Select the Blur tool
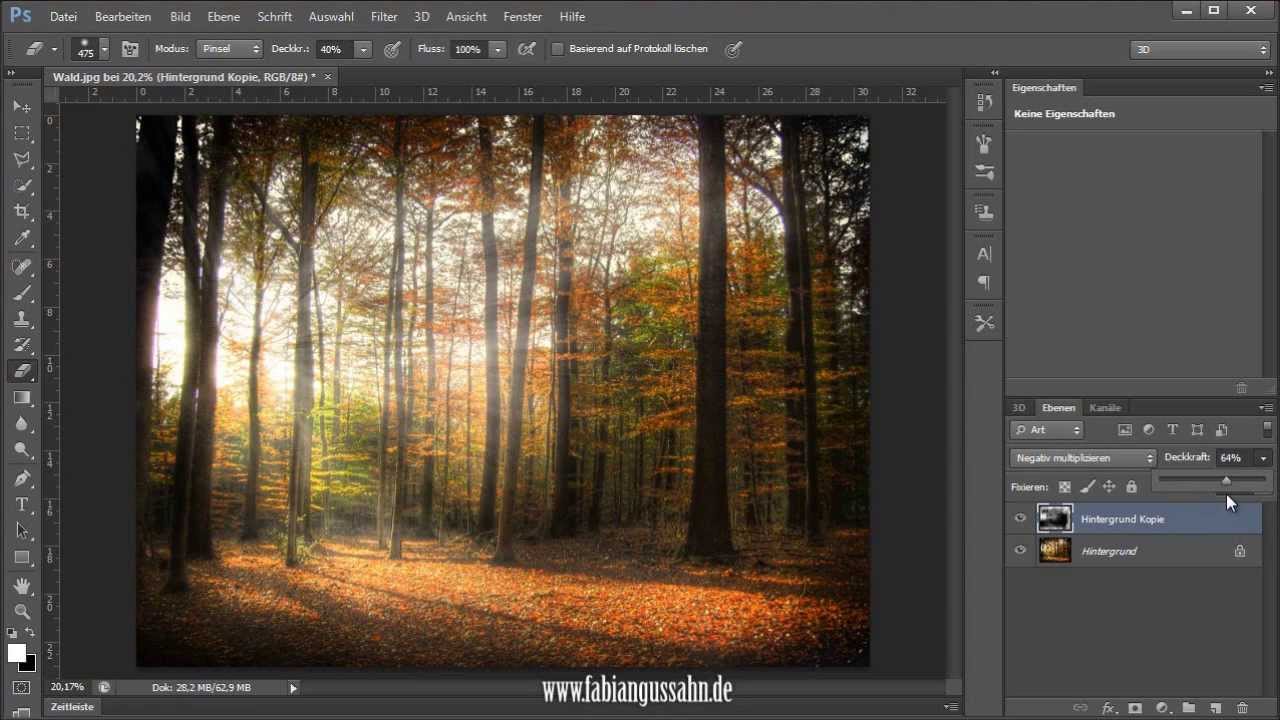Screen dimensions: 1280x720 (22, 424)
